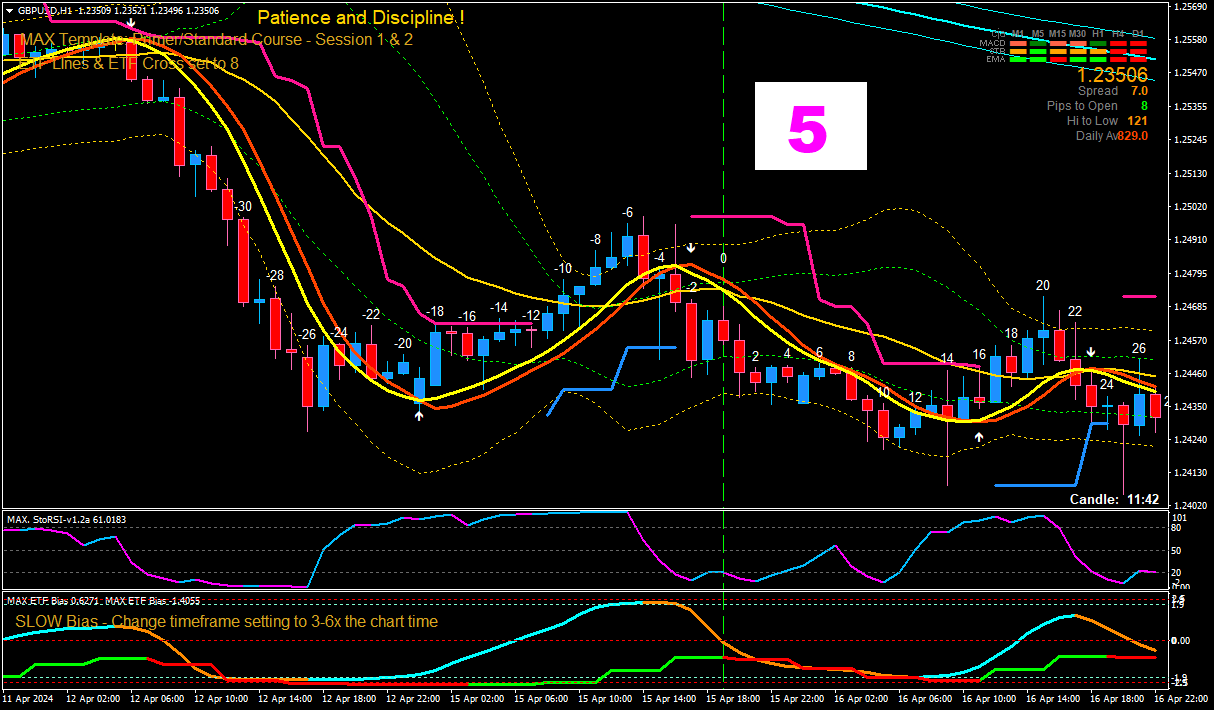Screen dimensions: 1214x710
Task: Click the chart menu triangle beside GBPUSD,H1
Action: 9,9
